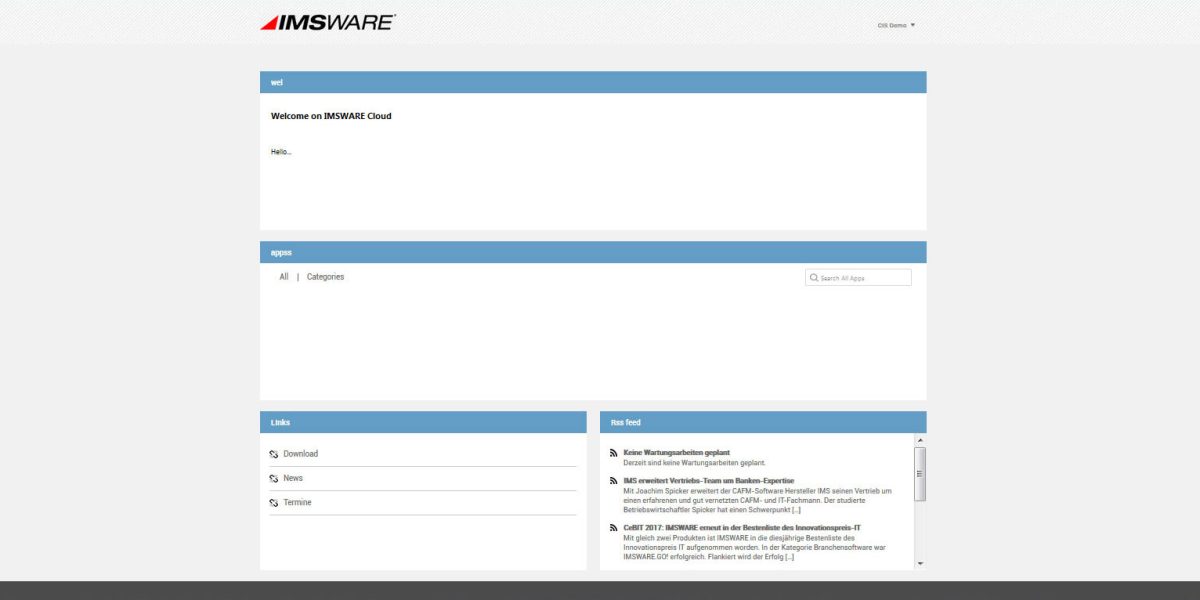Switch to the Categories filter
This screenshot has height=600, width=1200.
pos(327,276)
